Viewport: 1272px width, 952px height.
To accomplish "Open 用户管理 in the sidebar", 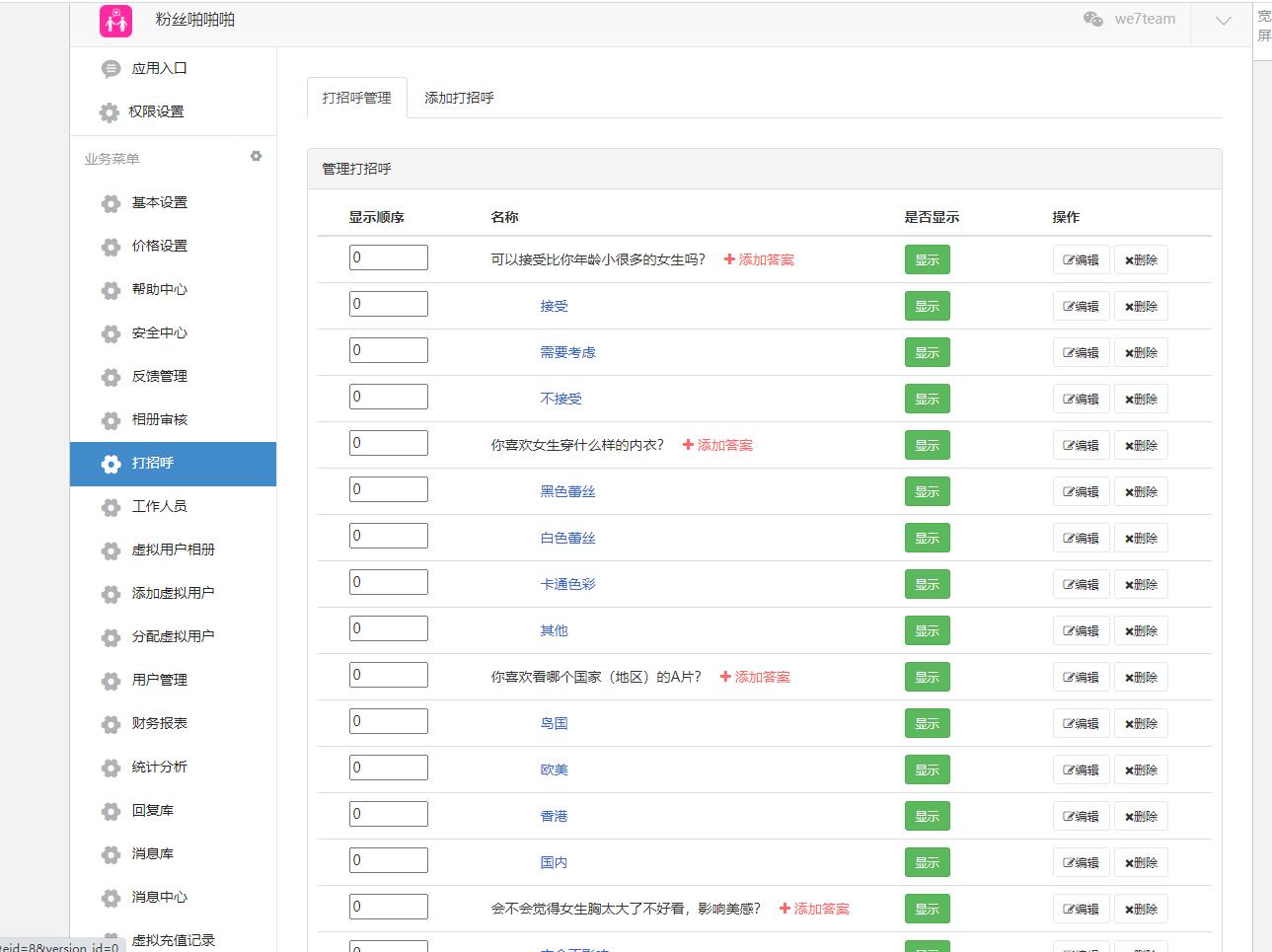I will (x=159, y=680).
